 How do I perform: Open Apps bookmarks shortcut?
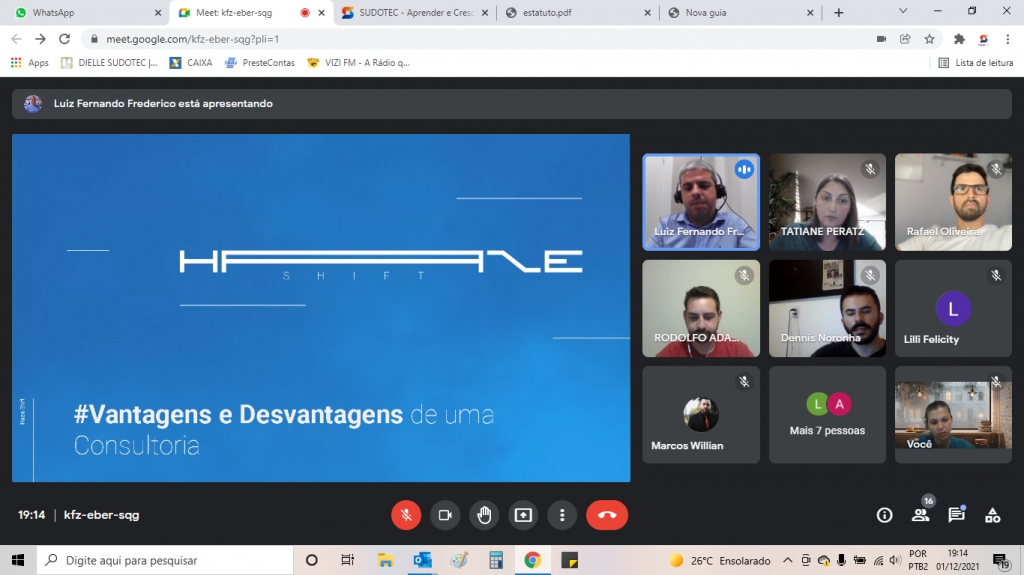[29, 63]
